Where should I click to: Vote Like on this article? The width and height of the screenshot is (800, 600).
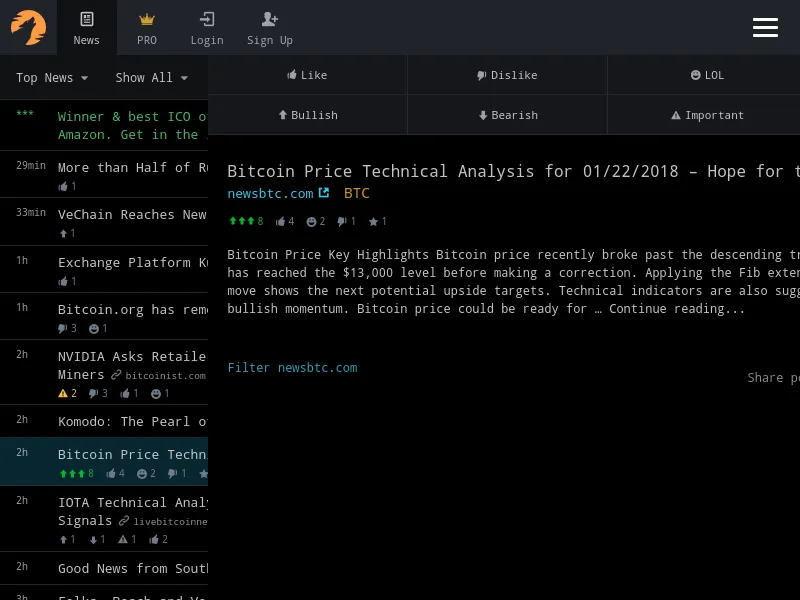(x=307, y=75)
